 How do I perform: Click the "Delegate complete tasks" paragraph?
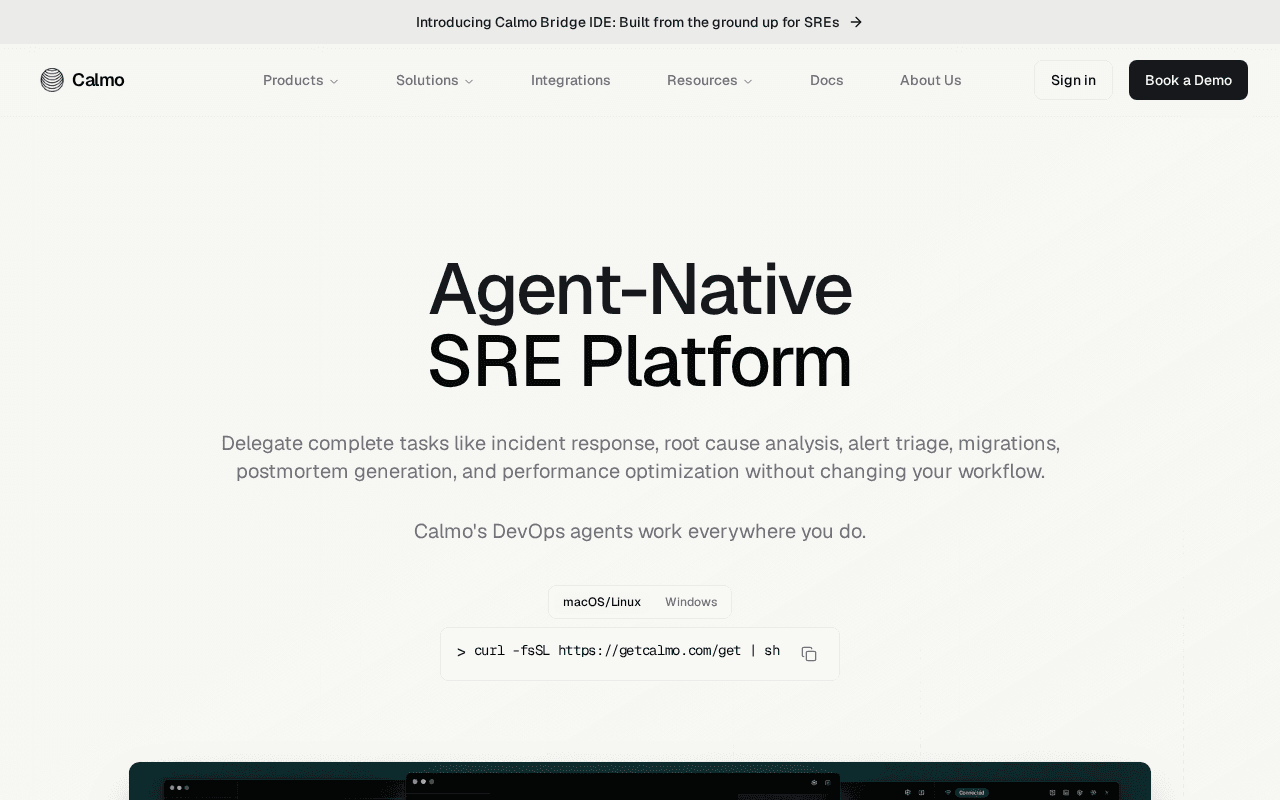point(640,457)
